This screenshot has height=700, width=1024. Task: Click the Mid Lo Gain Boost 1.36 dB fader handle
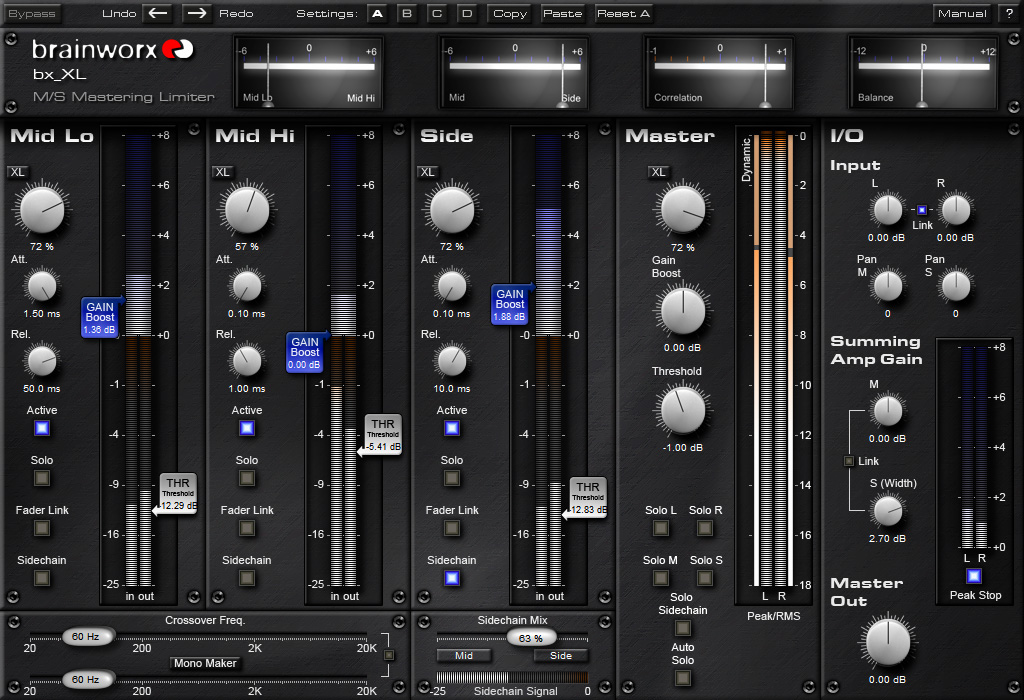click(101, 317)
